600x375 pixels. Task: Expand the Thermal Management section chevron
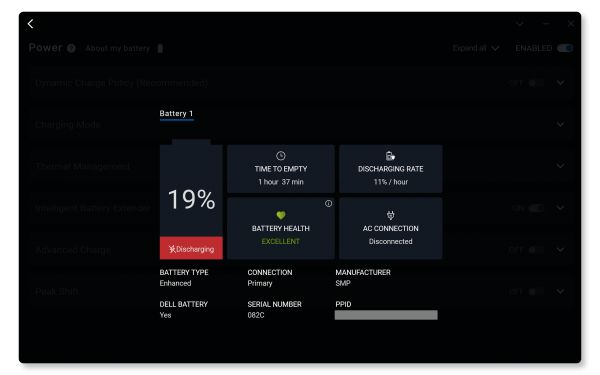pyautogui.click(x=560, y=166)
